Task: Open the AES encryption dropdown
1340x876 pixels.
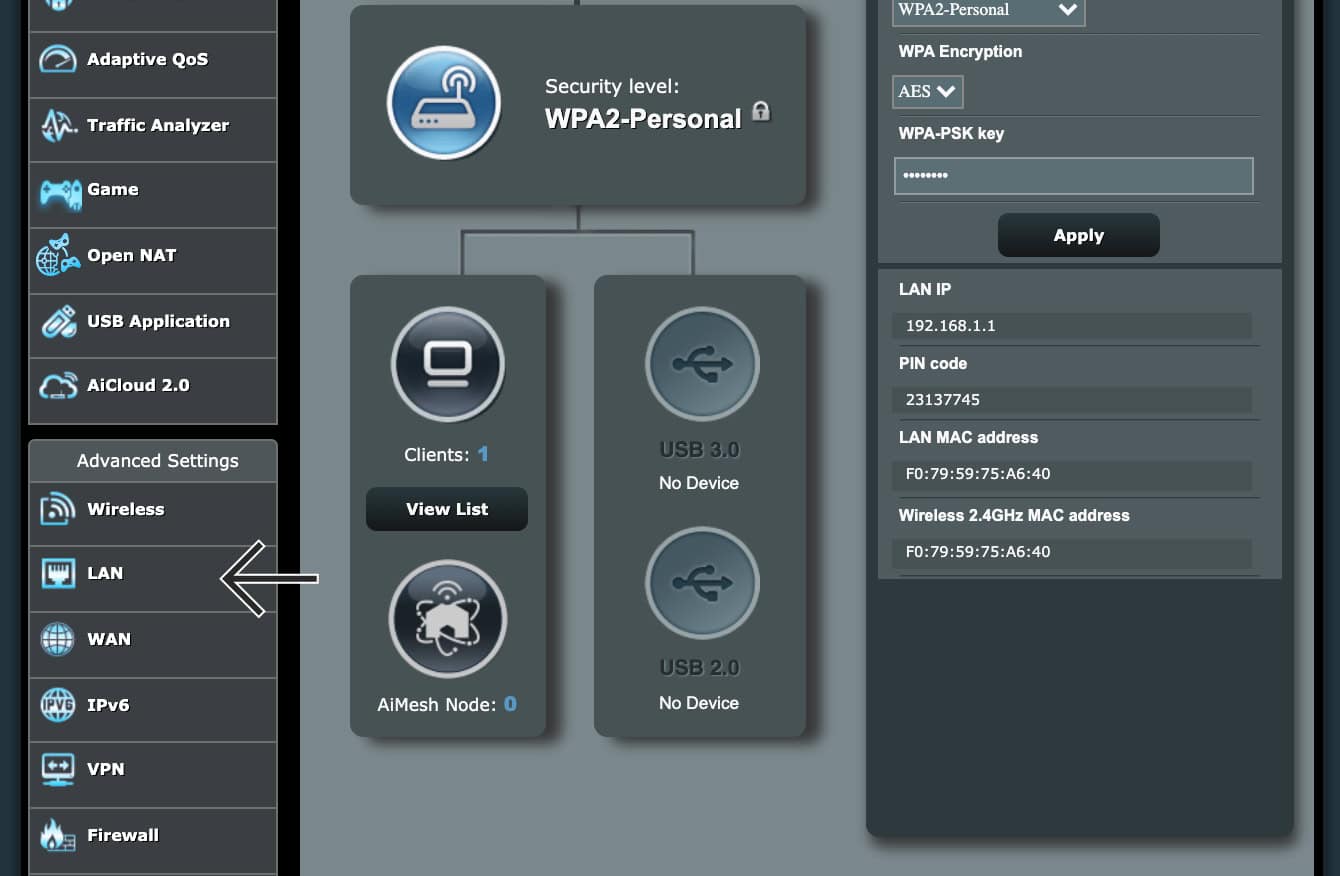Action: [x=928, y=91]
